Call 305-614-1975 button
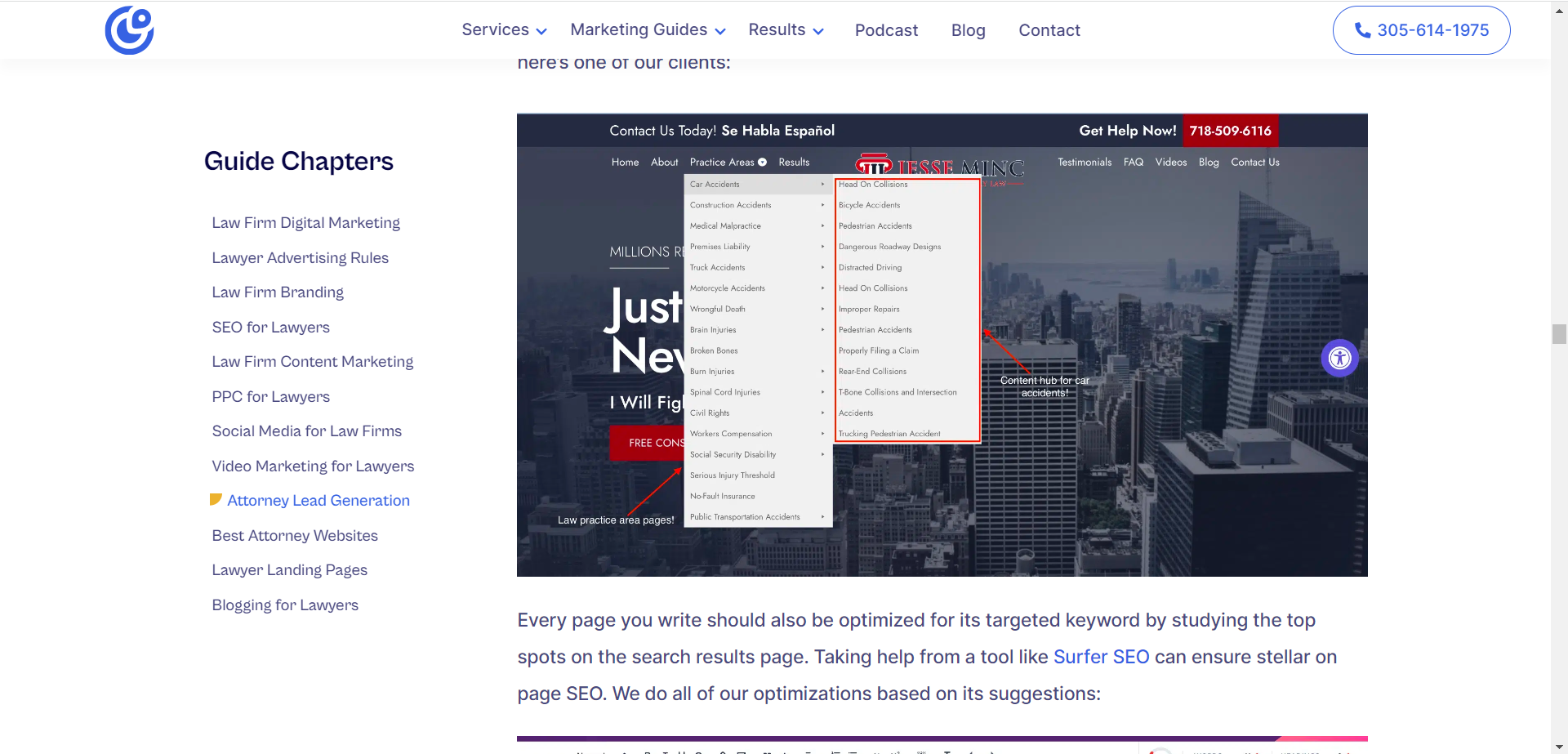1568x754 pixels. coord(1421,30)
